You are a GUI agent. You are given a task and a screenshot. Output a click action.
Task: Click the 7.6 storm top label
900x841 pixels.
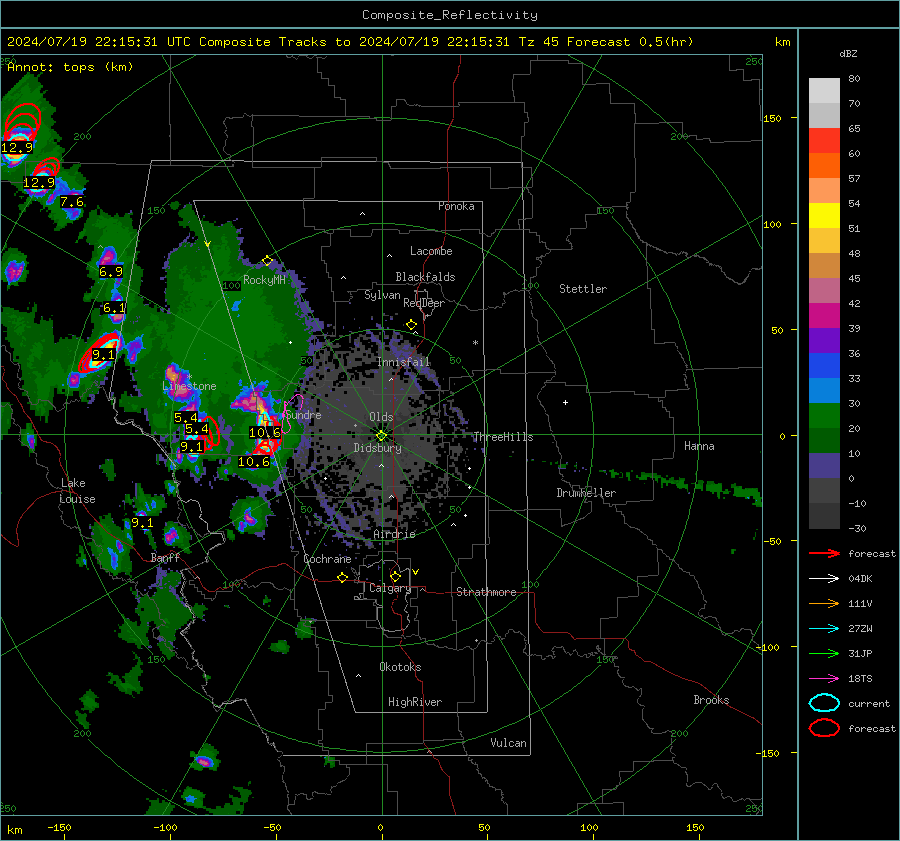coord(72,202)
